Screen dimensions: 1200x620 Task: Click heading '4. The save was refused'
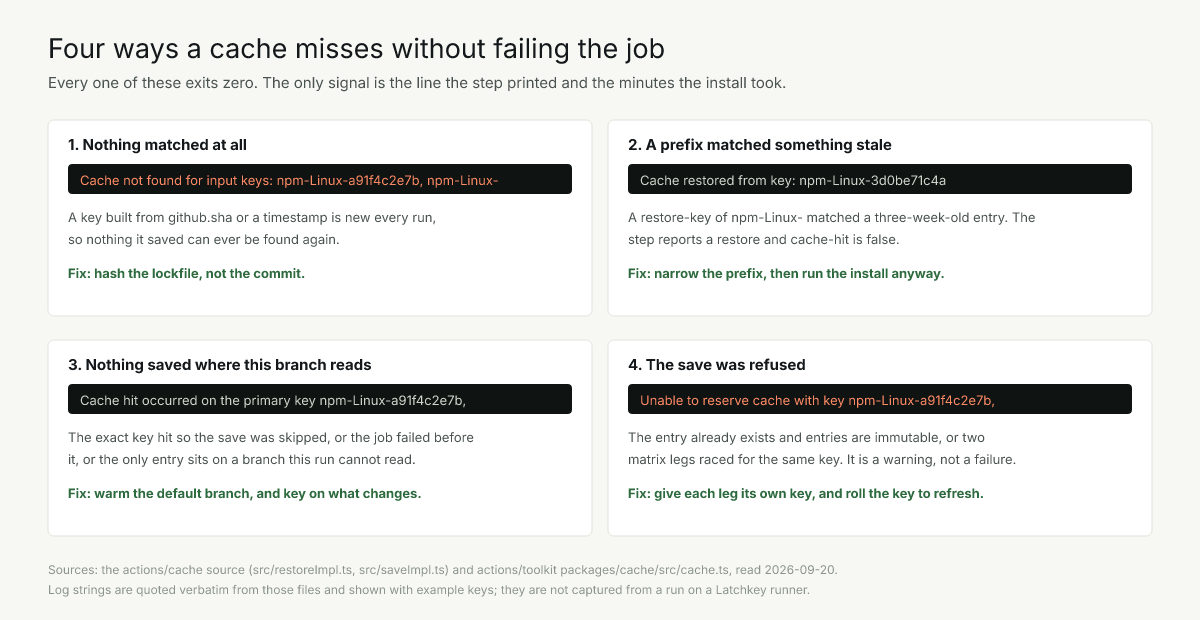pos(717,365)
